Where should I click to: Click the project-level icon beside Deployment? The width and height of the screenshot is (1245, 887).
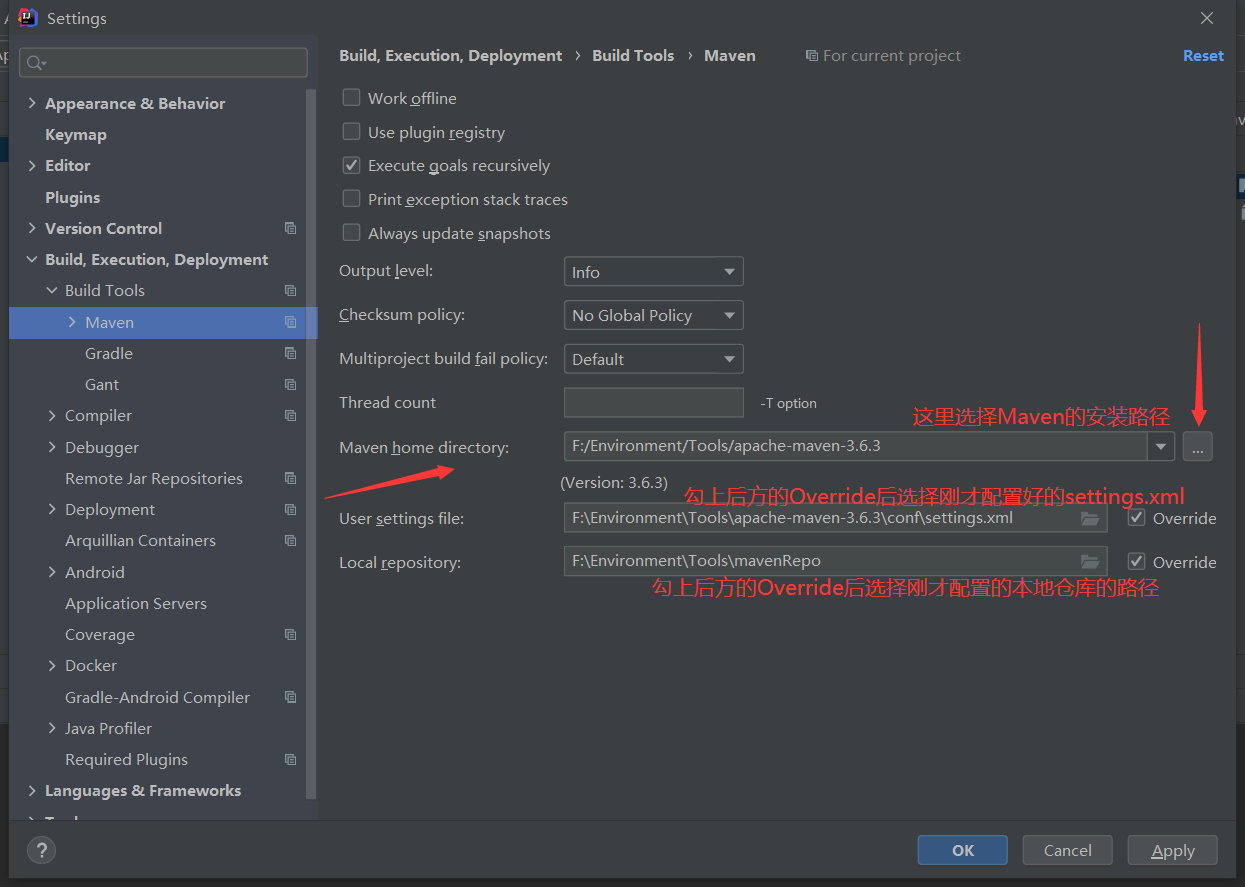tap(290, 509)
